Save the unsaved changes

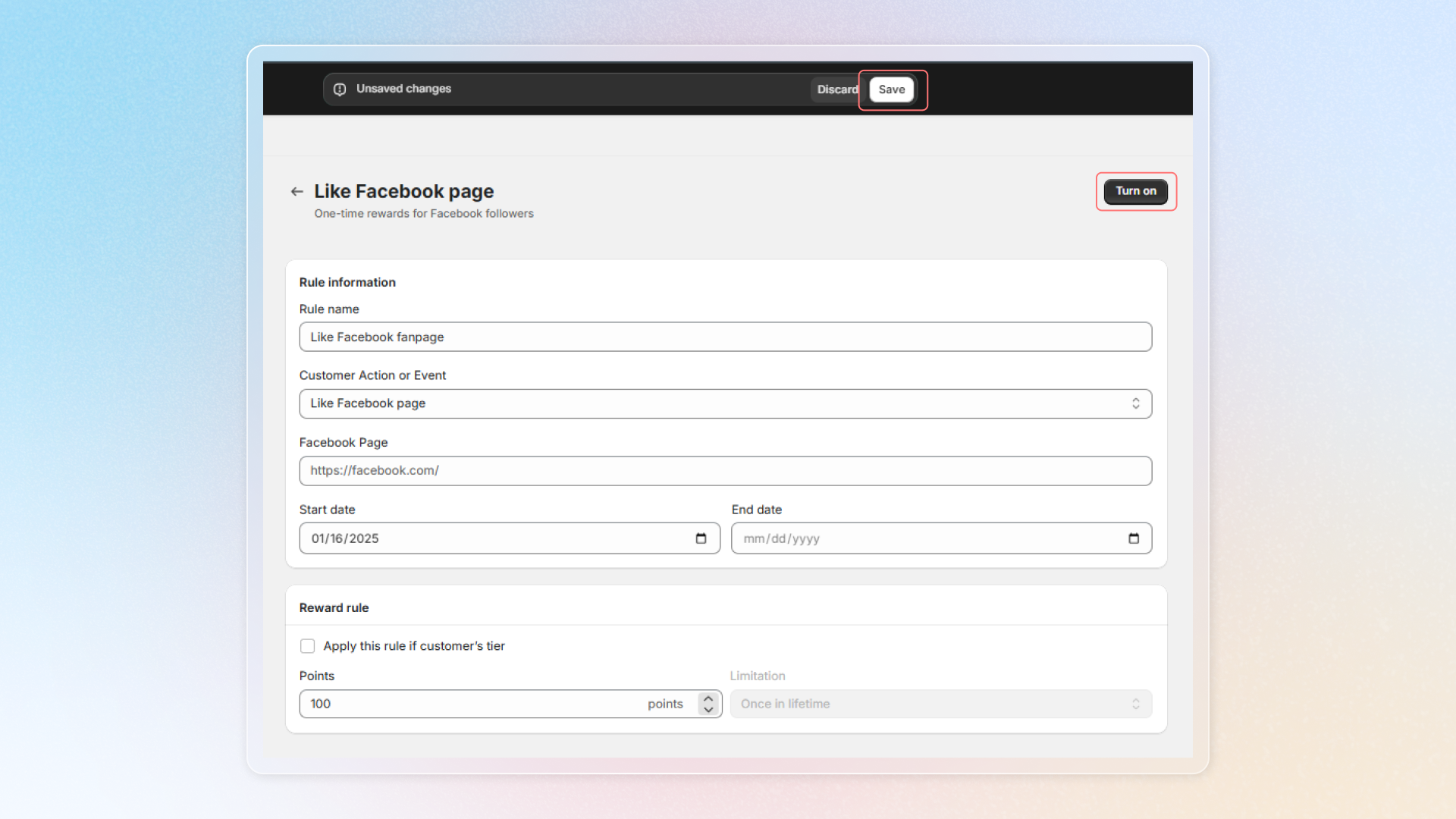(891, 89)
